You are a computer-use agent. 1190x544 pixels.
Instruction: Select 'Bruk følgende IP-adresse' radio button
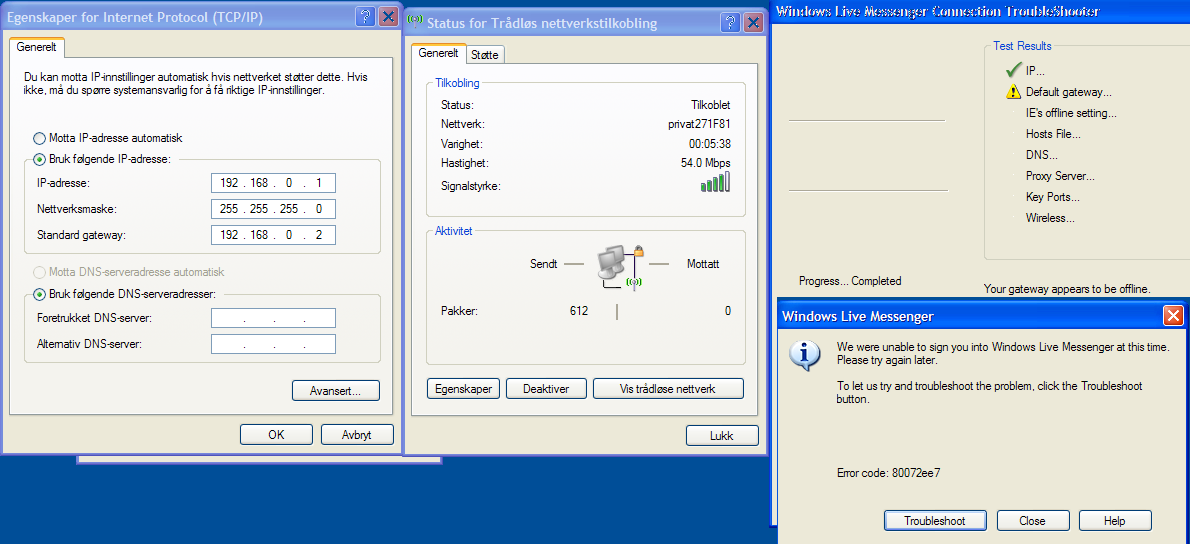(39, 159)
